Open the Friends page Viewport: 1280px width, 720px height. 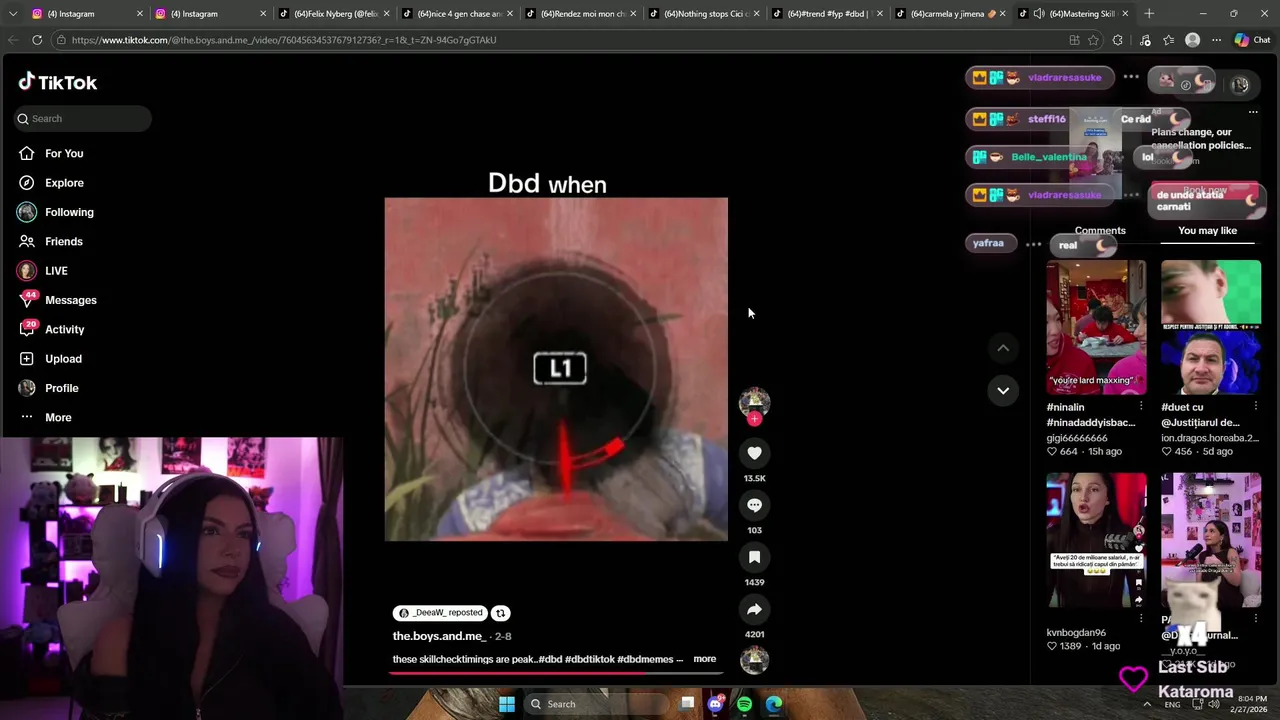(64, 241)
